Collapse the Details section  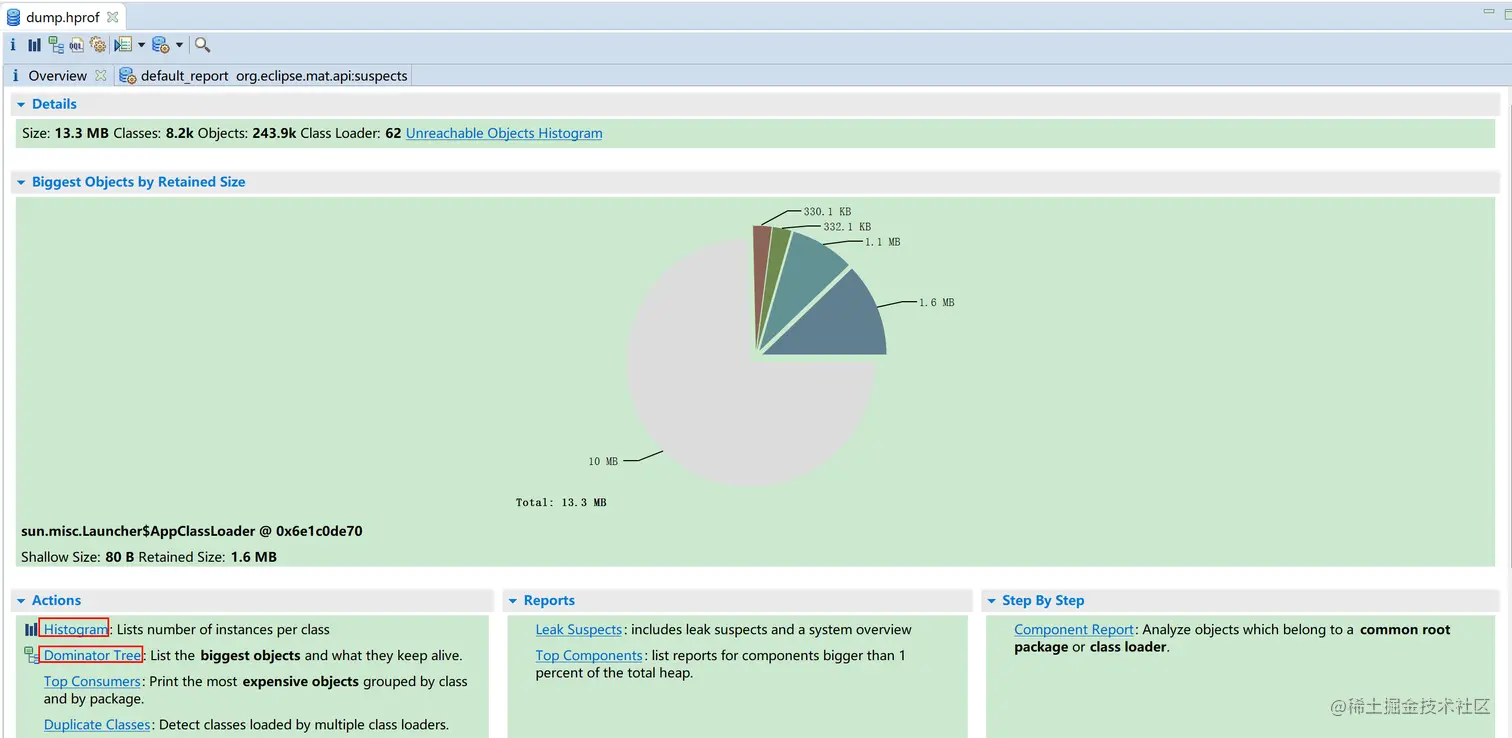[21, 104]
